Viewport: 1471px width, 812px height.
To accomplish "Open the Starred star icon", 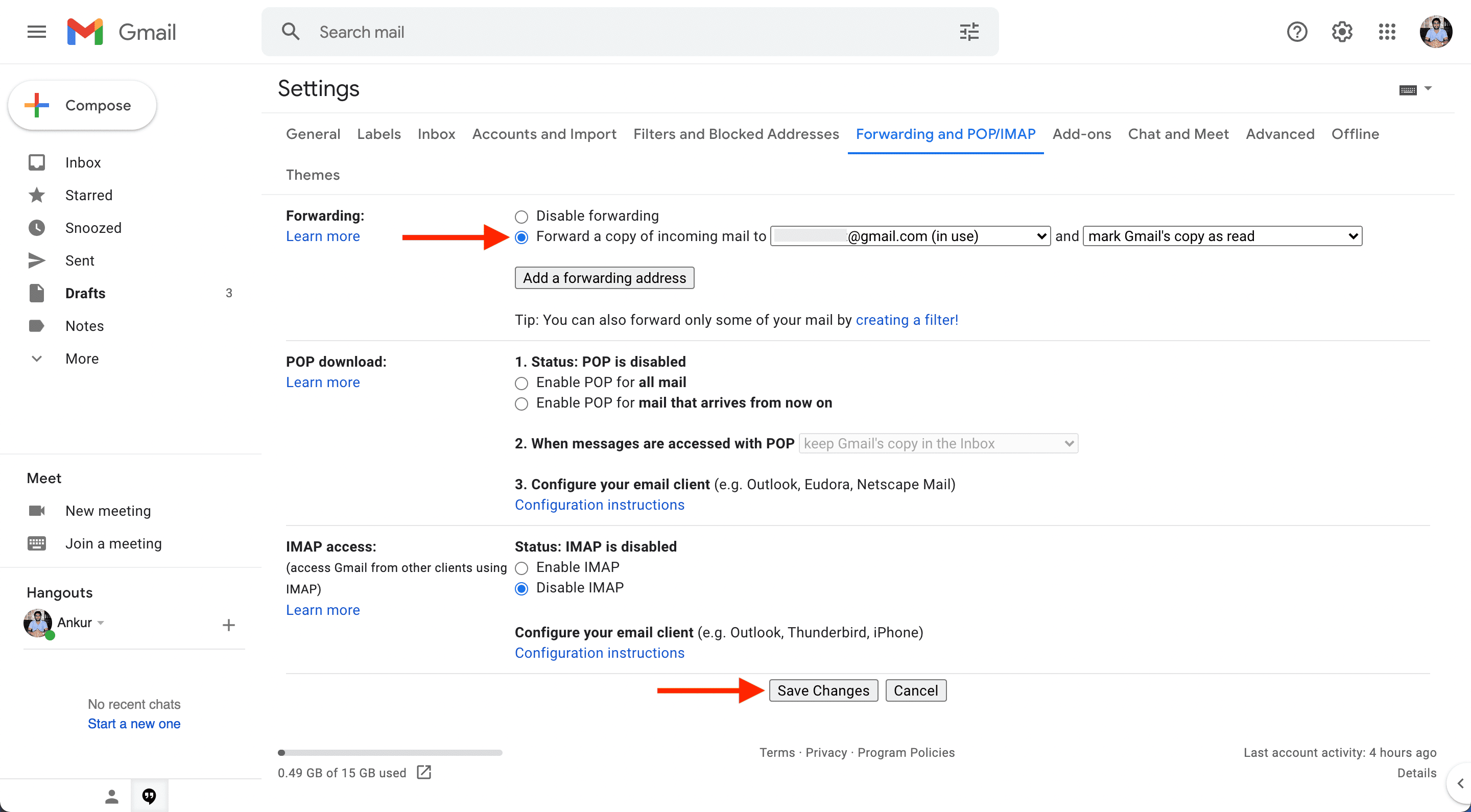I will tap(37, 195).
